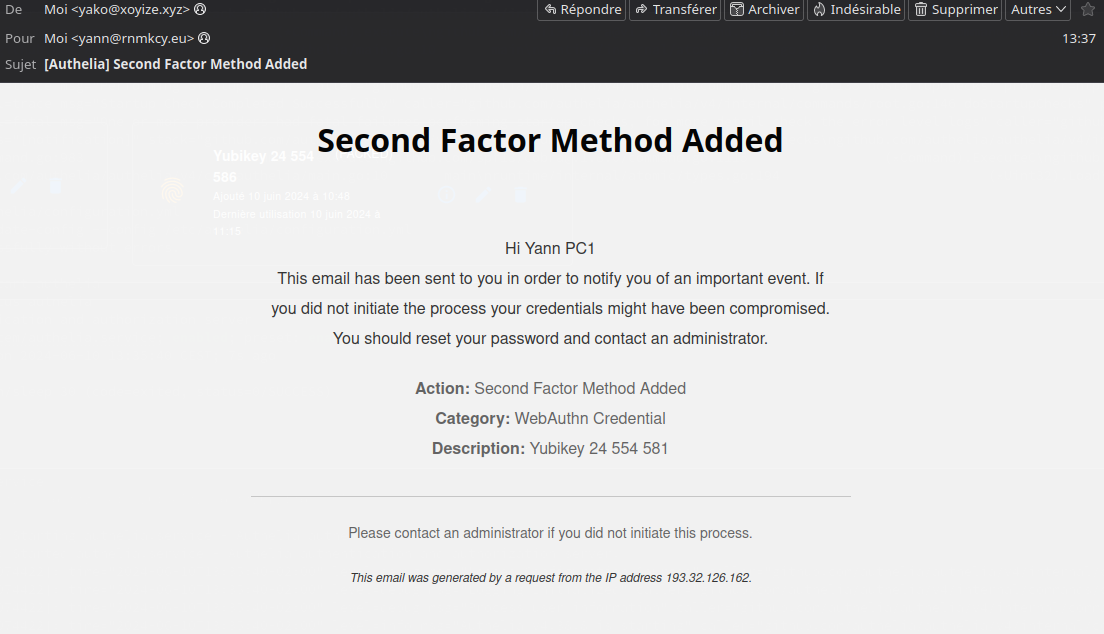Screen dimensions: 1104x634
Task: Click the faint fingerprint icon near Yubikey
Action: click(173, 190)
